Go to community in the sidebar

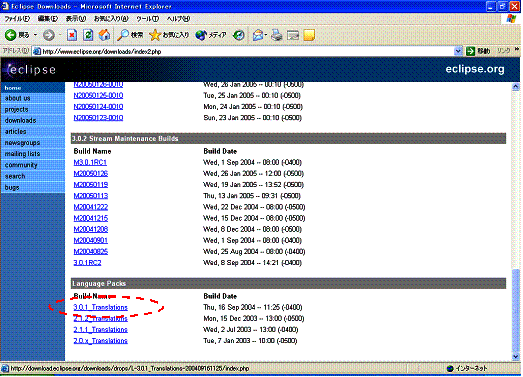point(33,165)
